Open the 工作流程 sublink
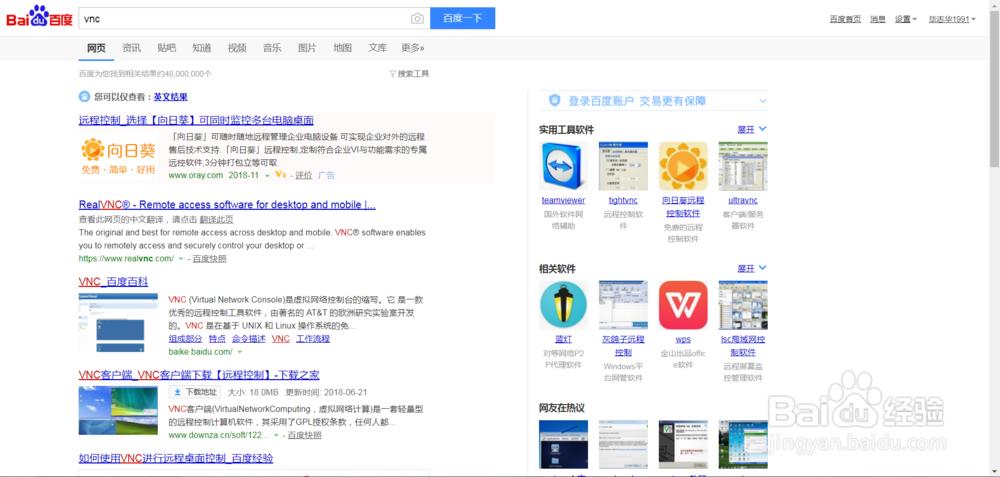 click(x=313, y=339)
